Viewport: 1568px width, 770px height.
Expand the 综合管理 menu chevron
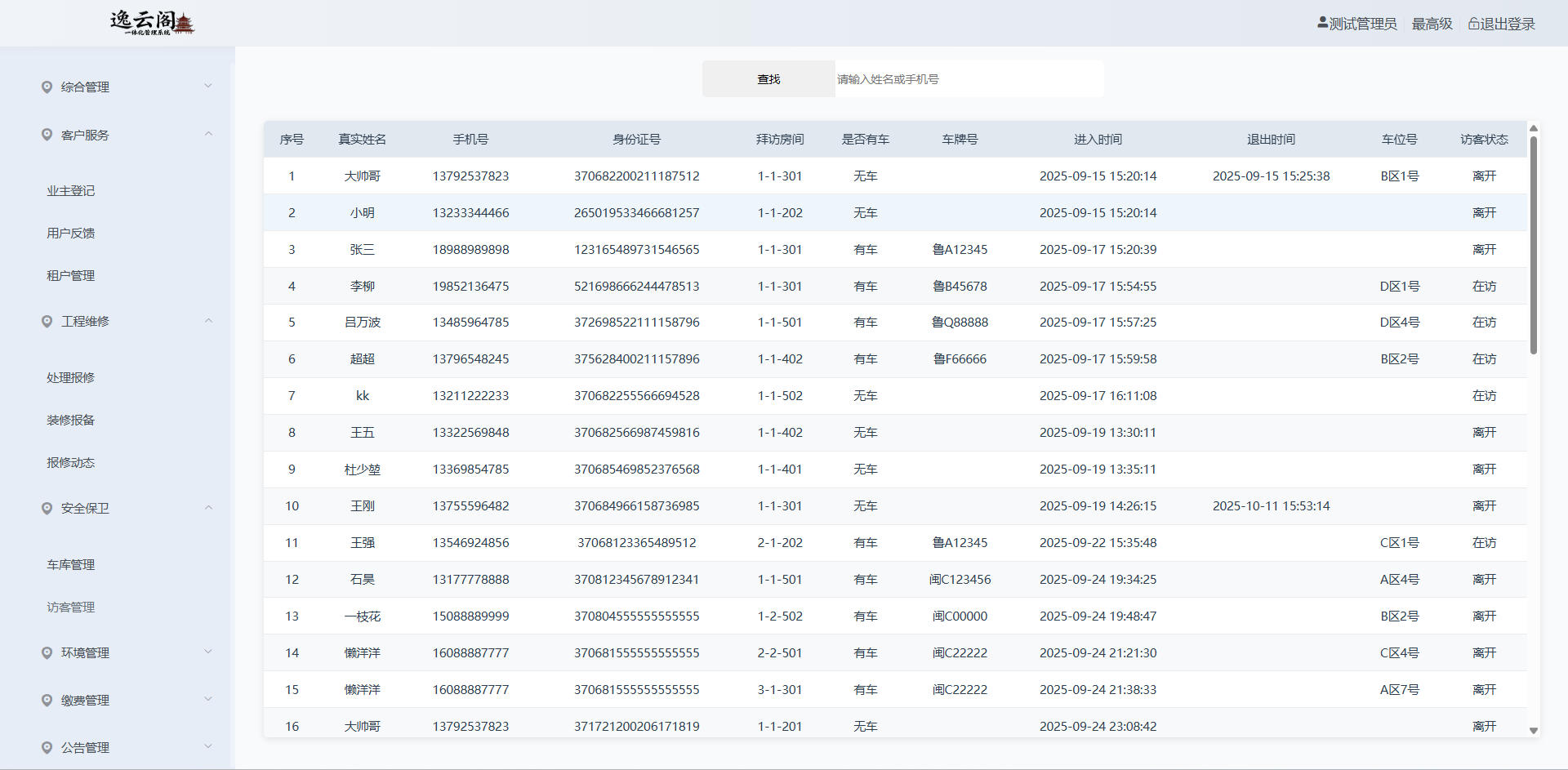[x=208, y=86]
